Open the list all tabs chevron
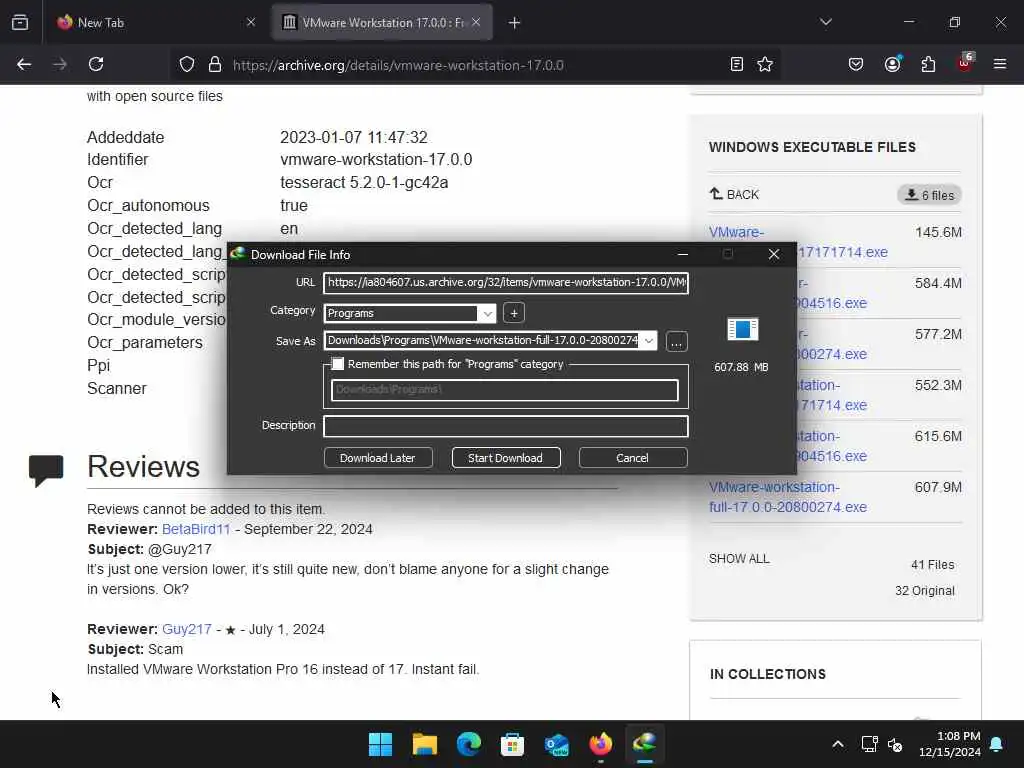The height and width of the screenshot is (768, 1024). pos(825,22)
